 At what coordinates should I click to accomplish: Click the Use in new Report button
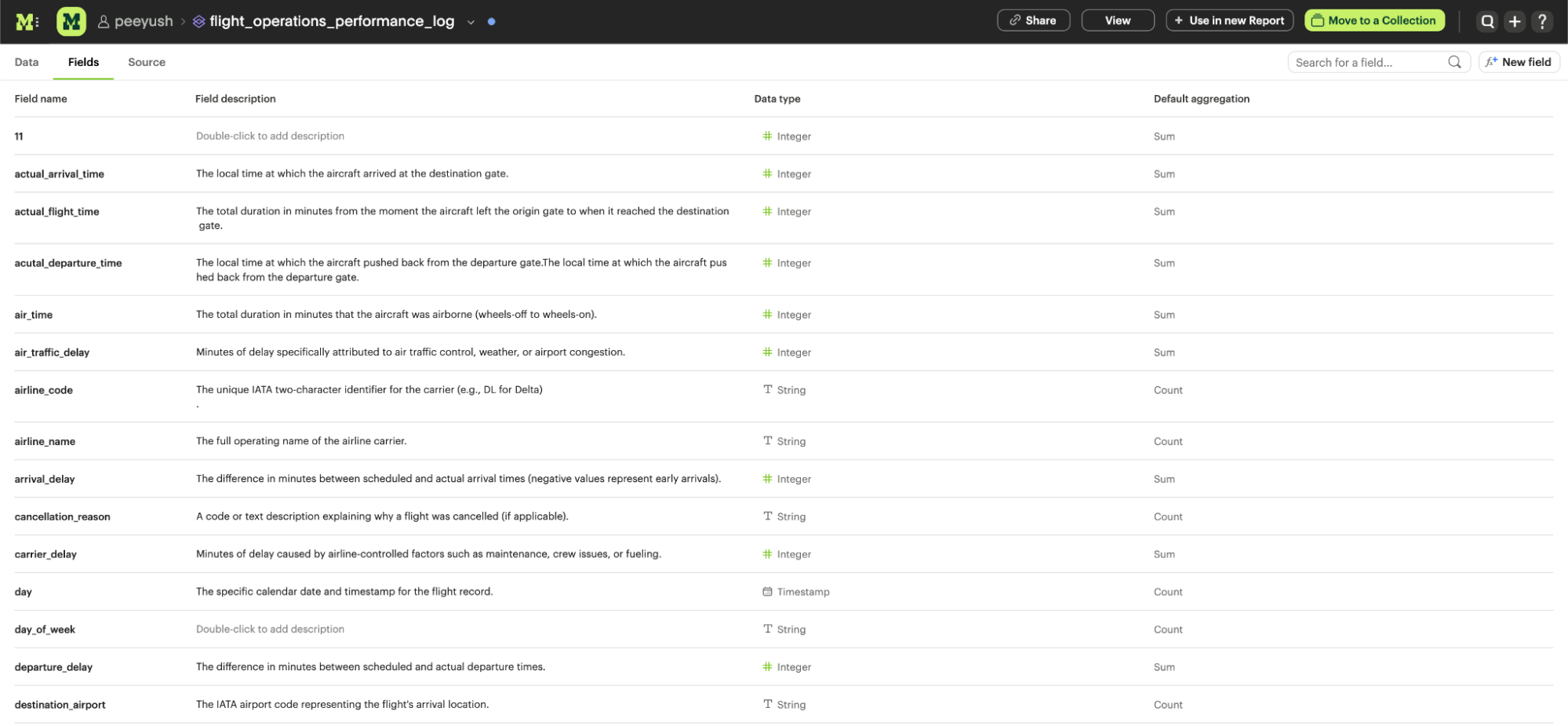pos(1229,20)
